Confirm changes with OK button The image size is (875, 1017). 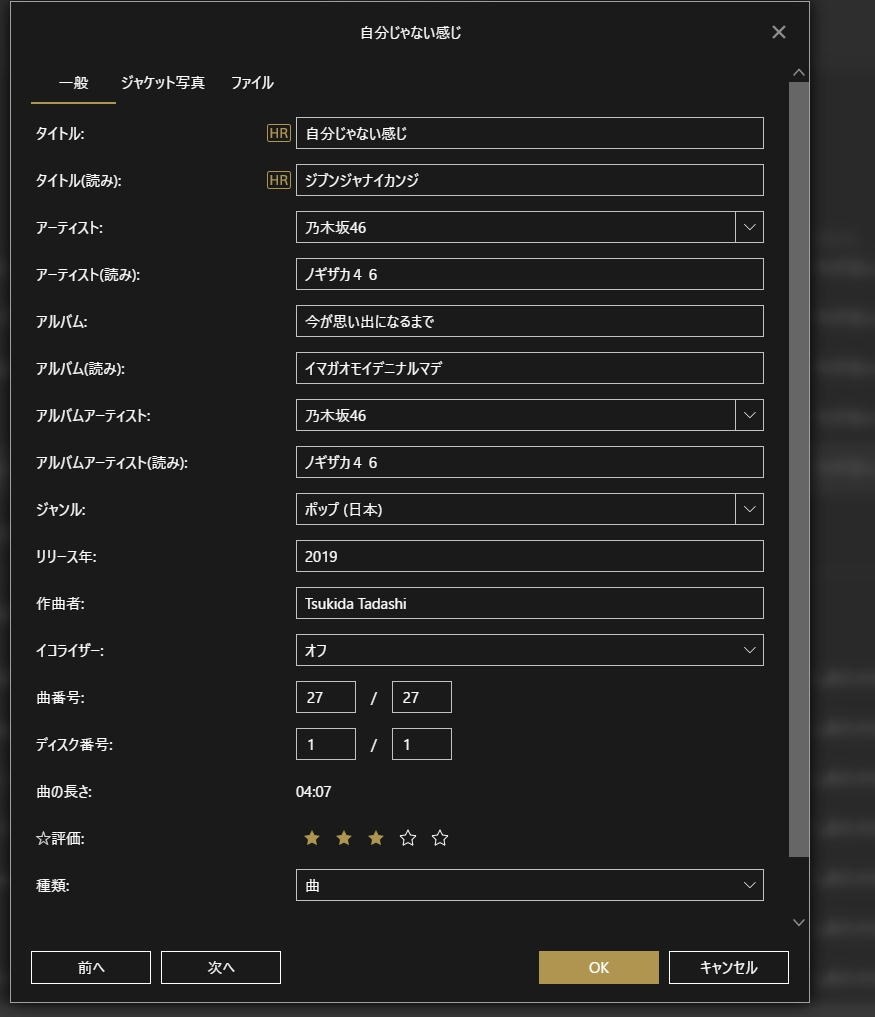coord(599,967)
